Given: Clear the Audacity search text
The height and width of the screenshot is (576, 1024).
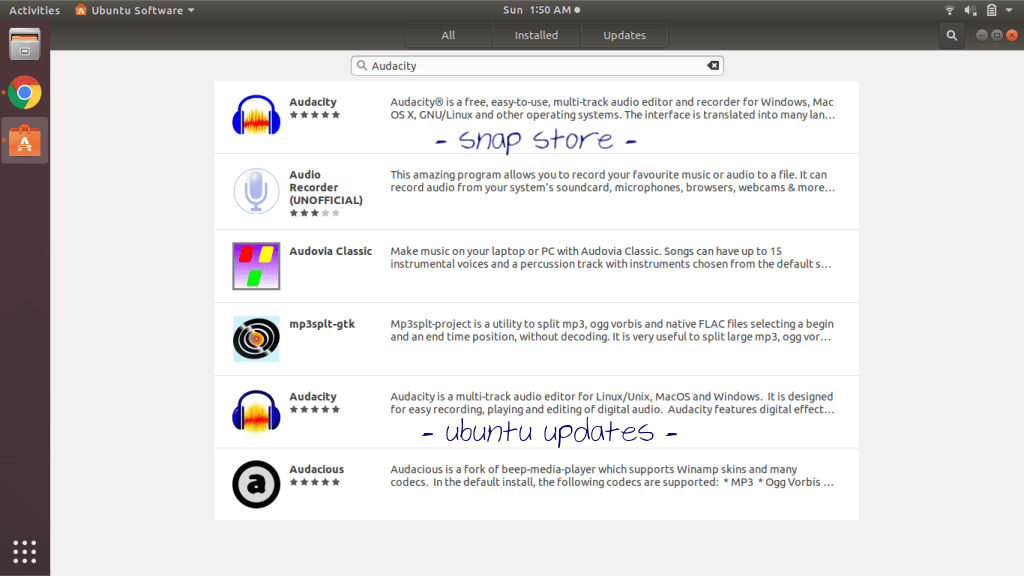Looking at the screenshot, I should [713, 64].
